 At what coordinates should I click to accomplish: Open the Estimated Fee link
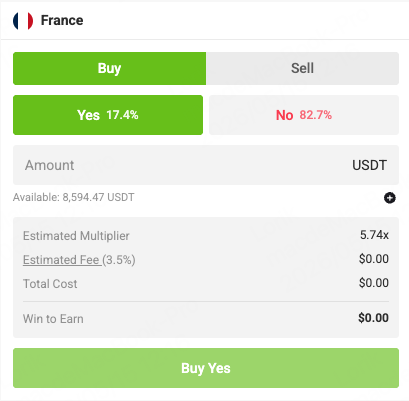point(62,260)
